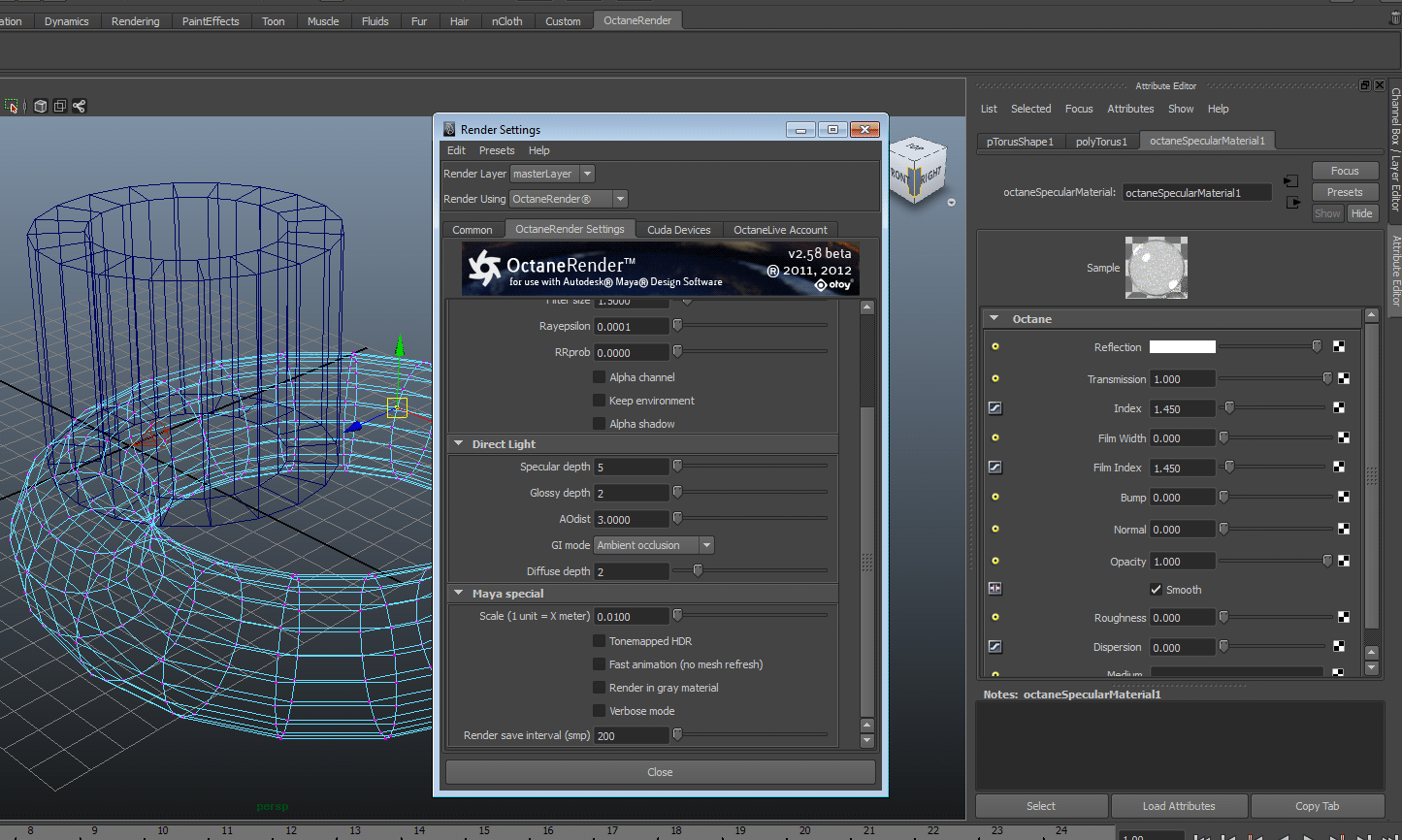
Task: Click the checker map button next to Reflection
Action: (1339, 347)
